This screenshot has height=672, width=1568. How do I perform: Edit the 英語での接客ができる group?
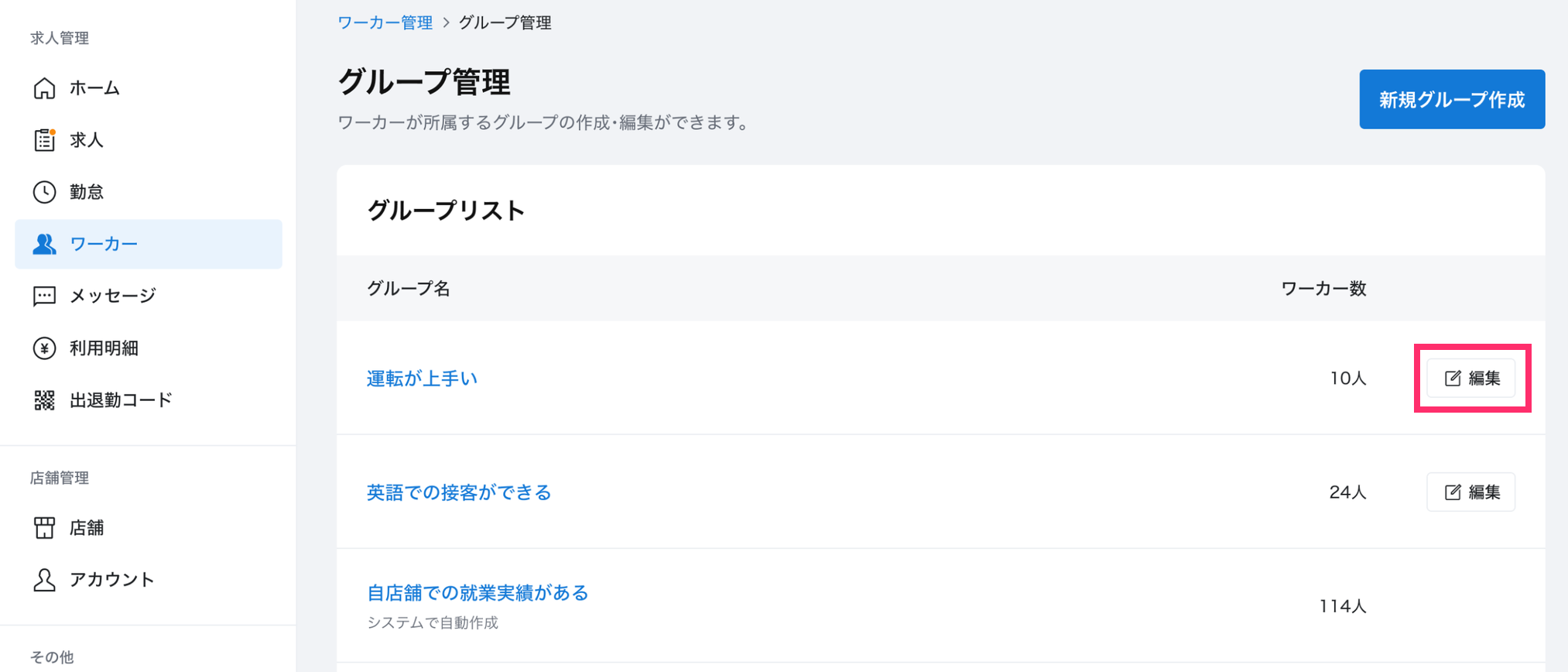1471,492
